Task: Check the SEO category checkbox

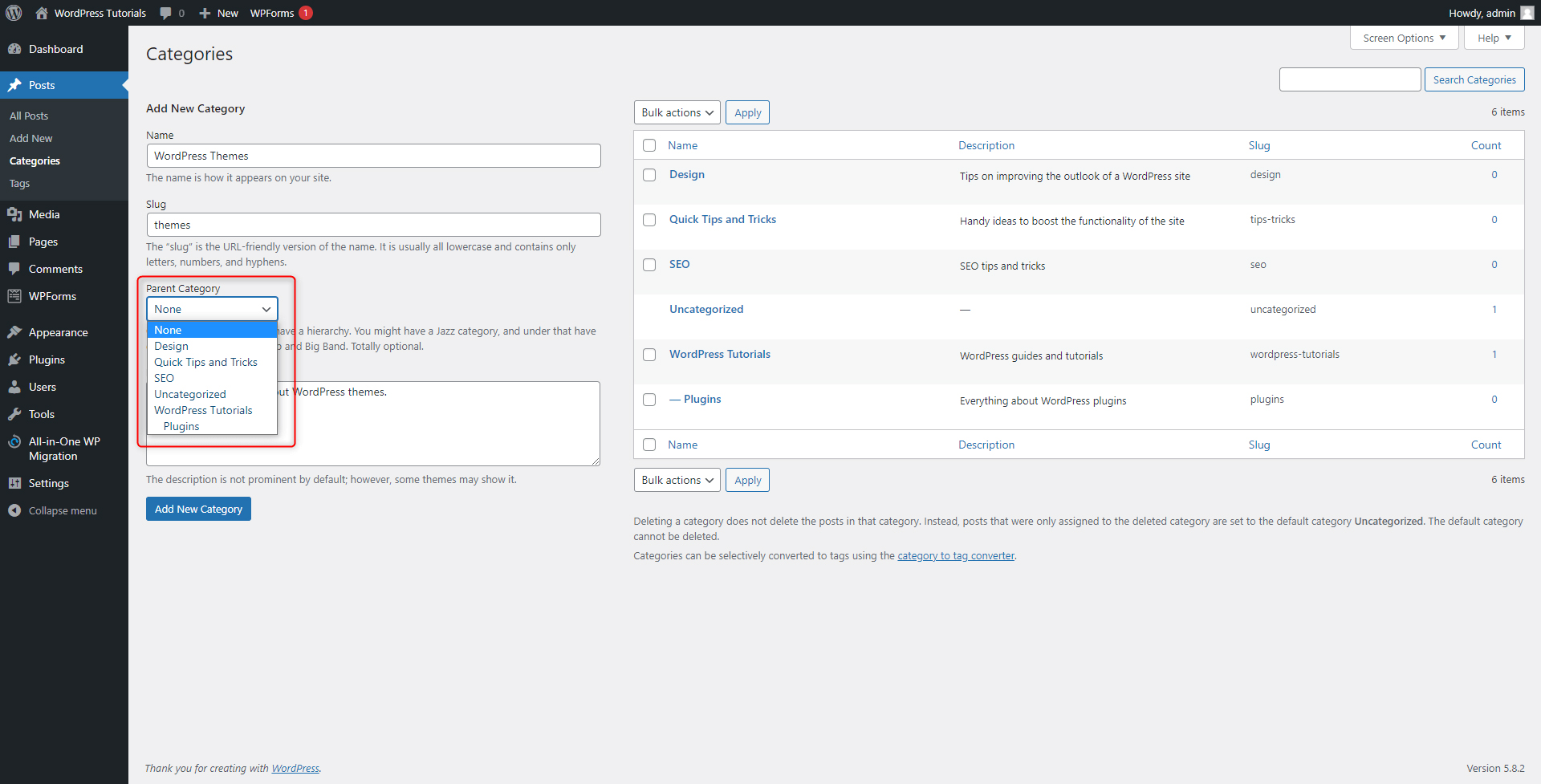Action: [x=649, y=265]
